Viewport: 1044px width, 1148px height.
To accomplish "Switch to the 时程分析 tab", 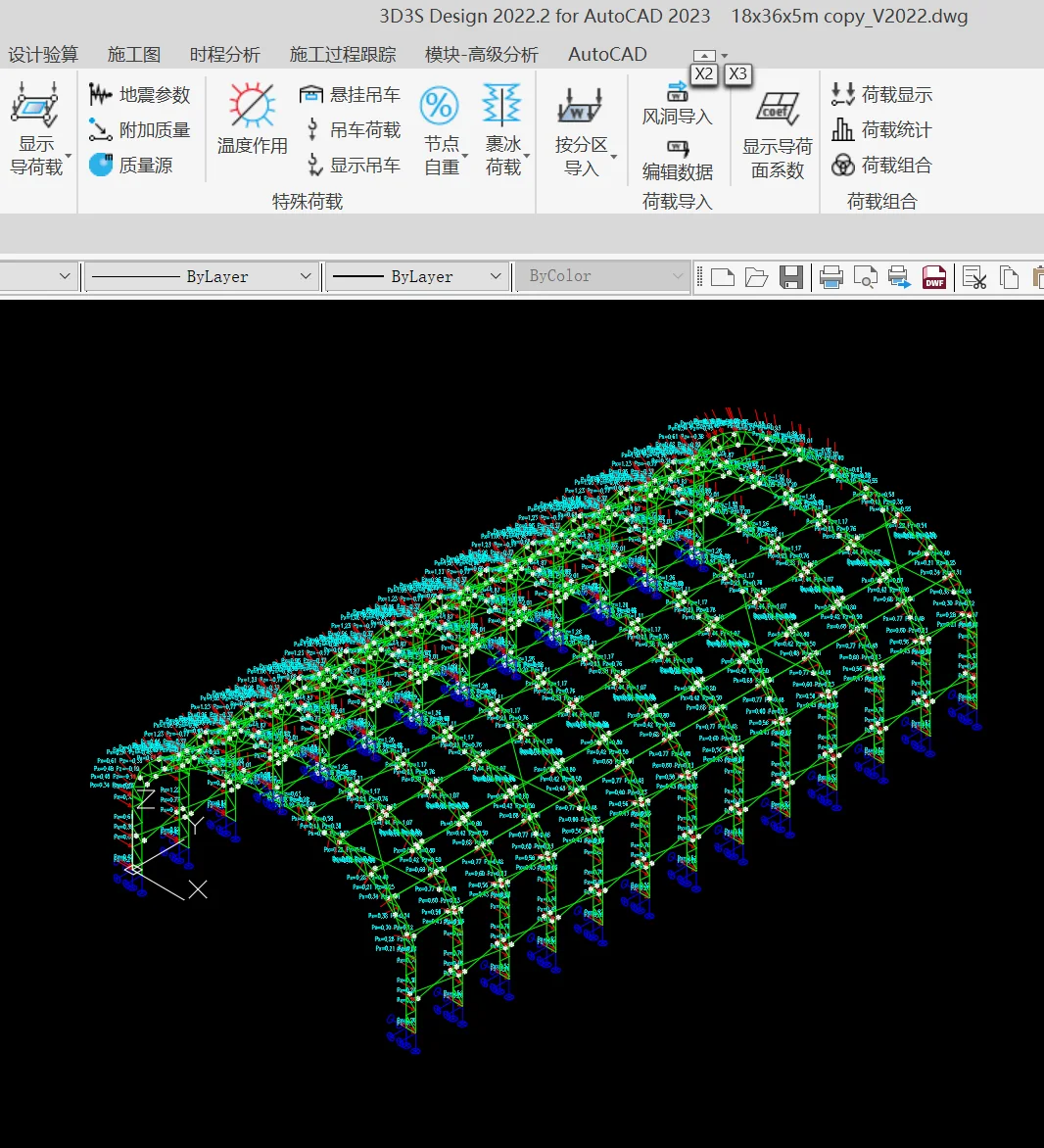I will click(225, 55).
